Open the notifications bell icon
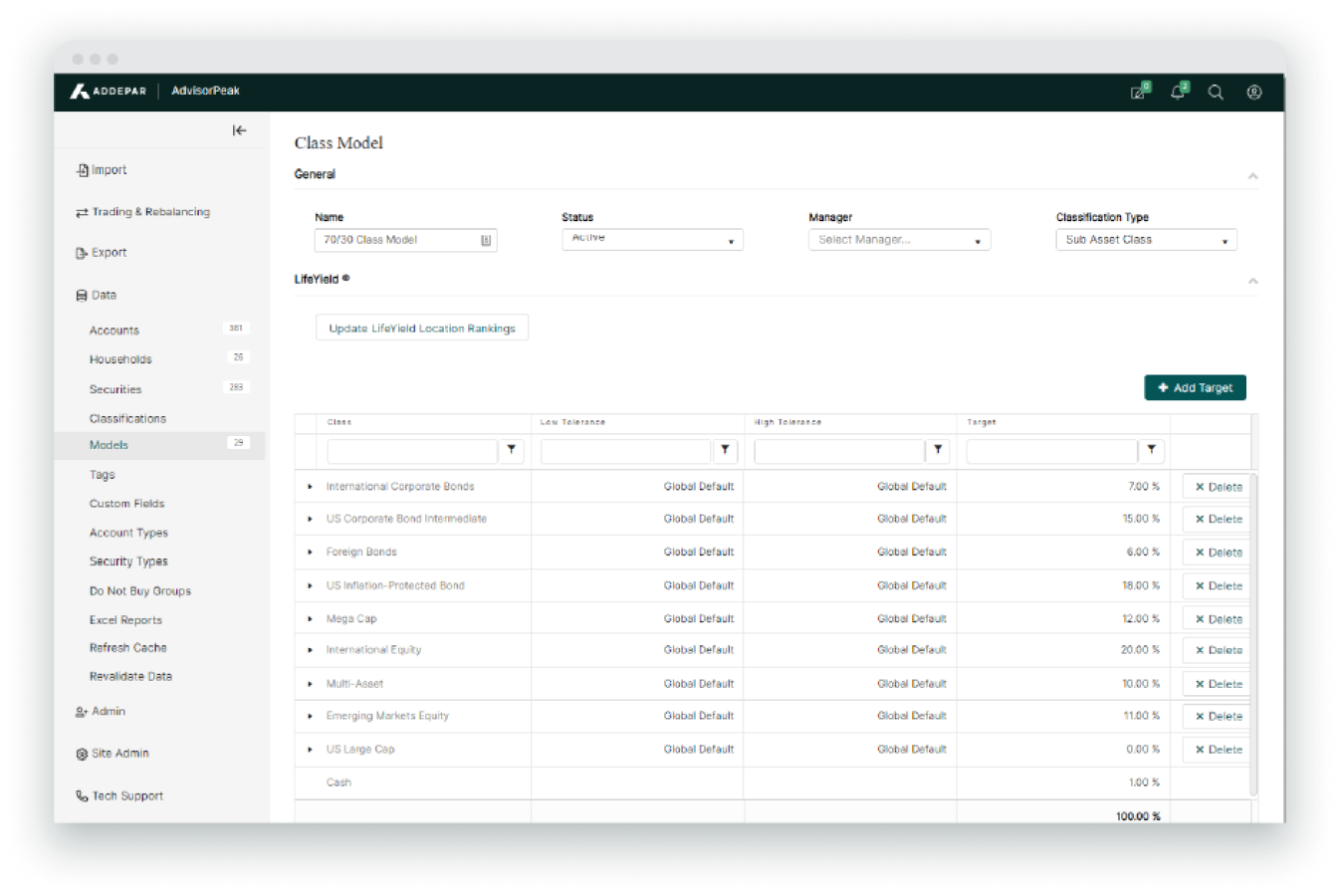Image resolution: width=1340 pixels, height=896 pixels. click(x=1178, y=91)
